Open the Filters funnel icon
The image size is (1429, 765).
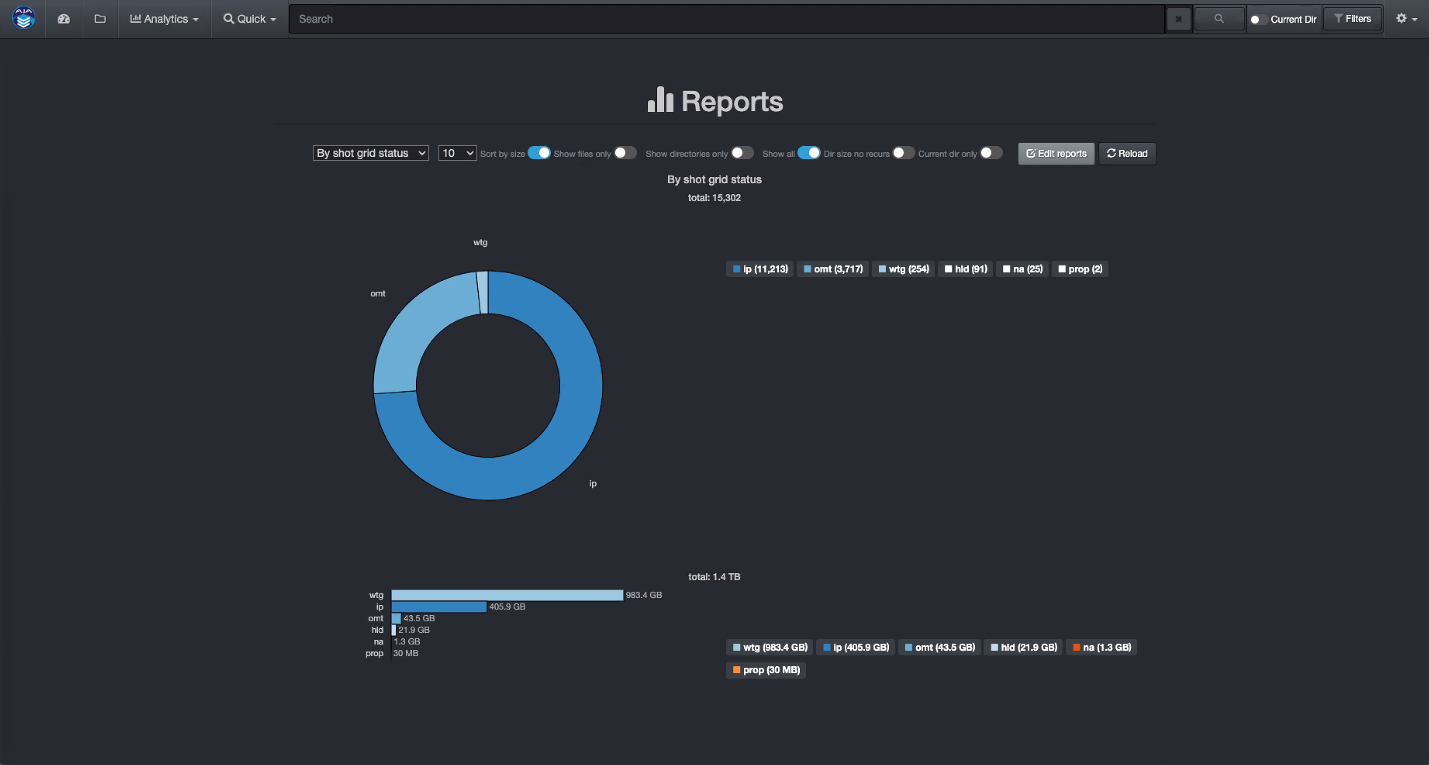pos(1352,18)
